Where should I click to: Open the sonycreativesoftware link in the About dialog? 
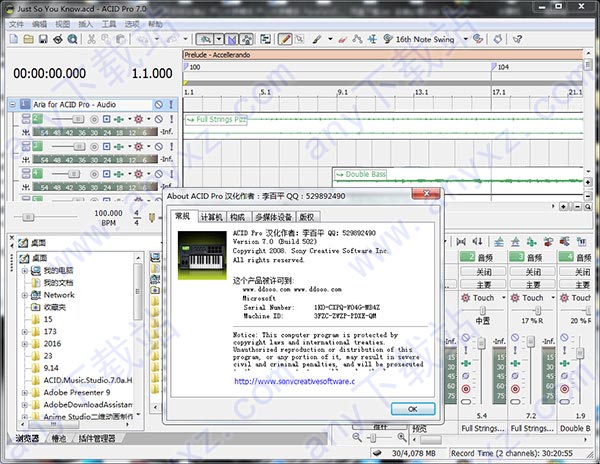click(294, 381)
